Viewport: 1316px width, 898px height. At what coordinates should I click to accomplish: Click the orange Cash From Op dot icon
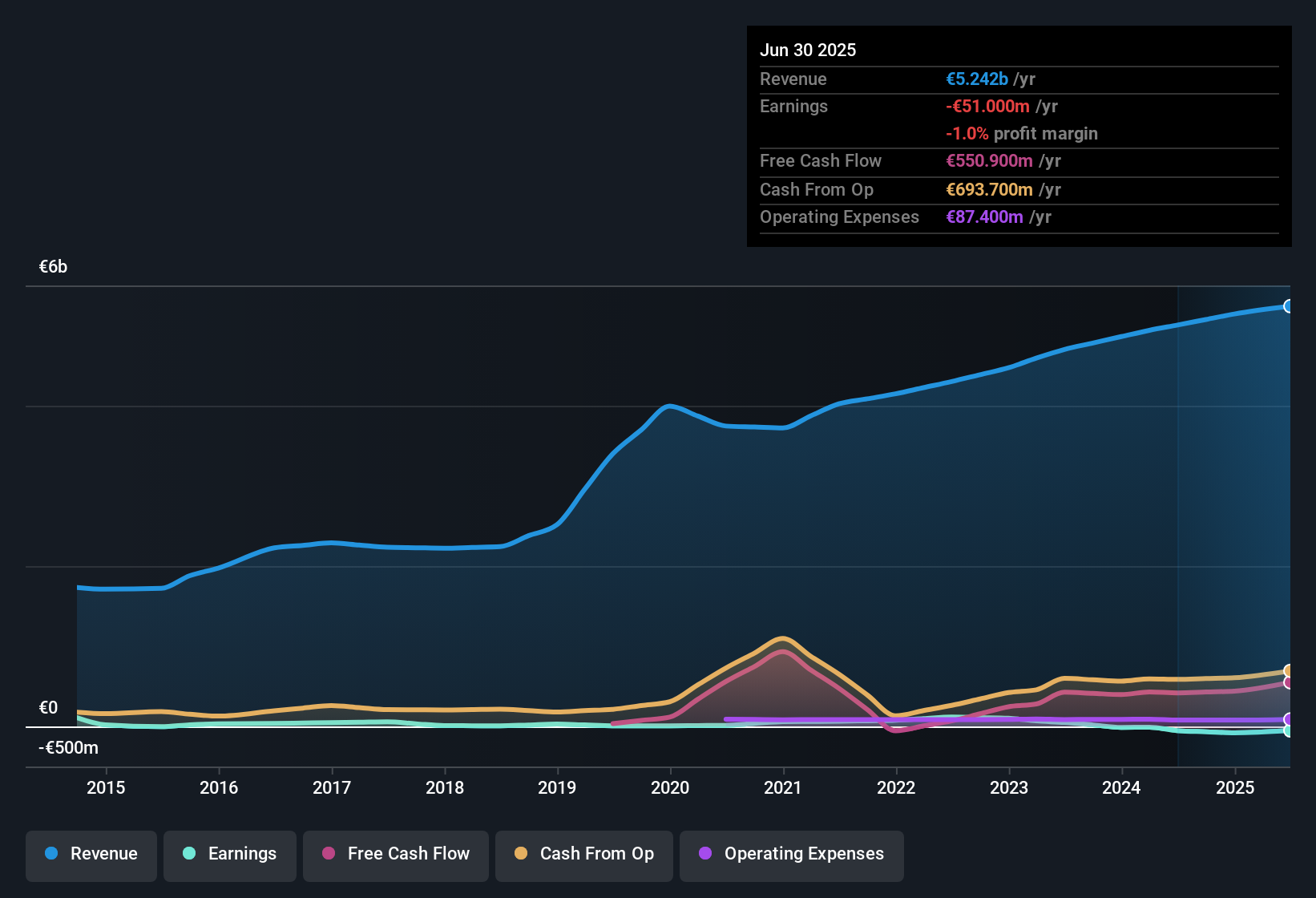[521, 854]
